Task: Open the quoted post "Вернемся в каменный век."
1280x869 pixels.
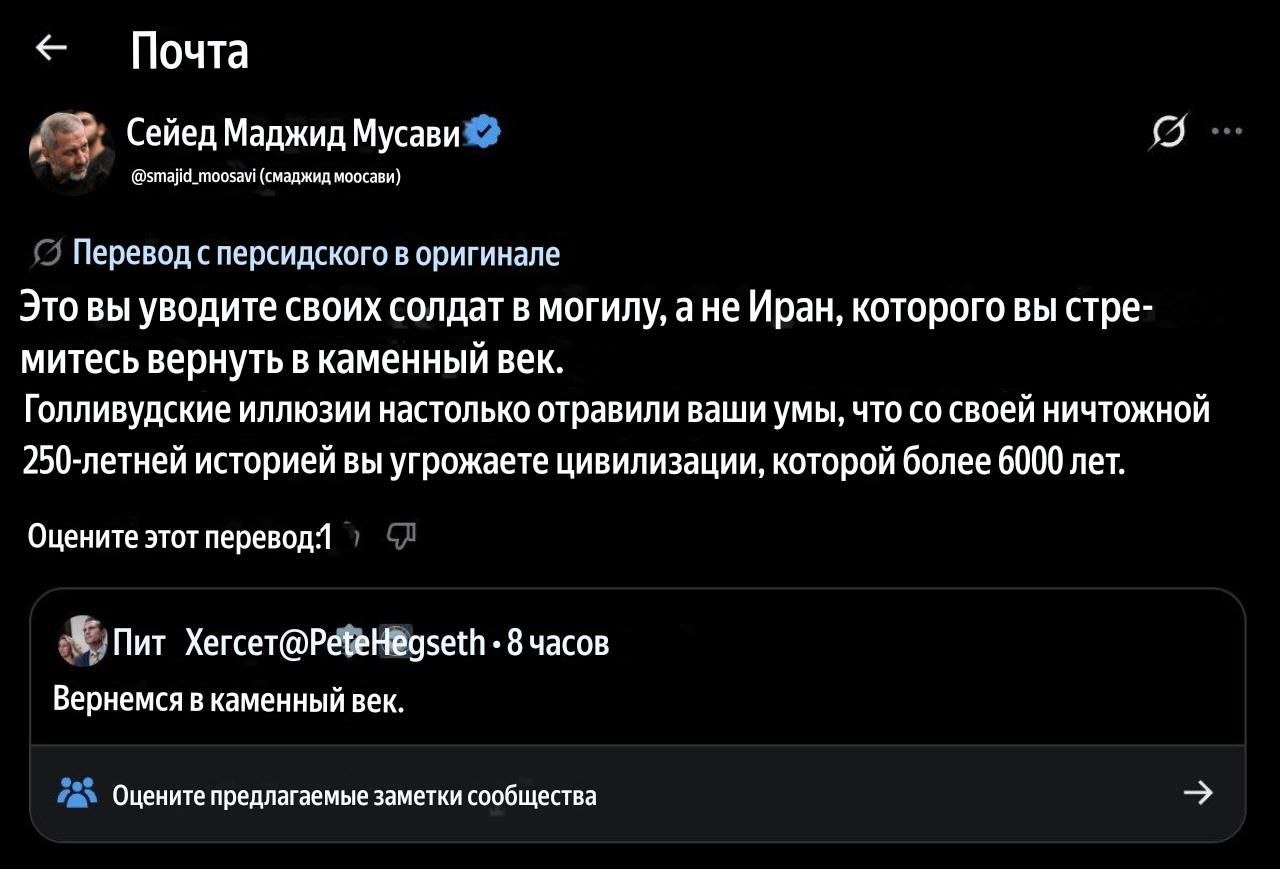Action: (228, 698)
